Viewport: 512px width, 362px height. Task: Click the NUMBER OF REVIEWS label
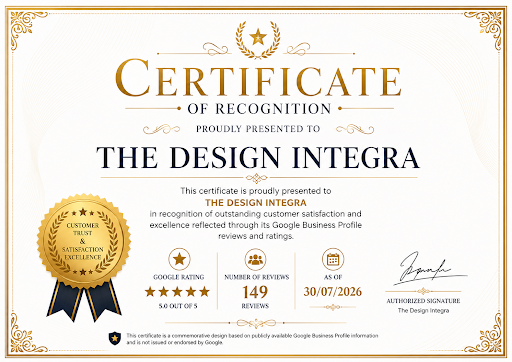point(257,277)
